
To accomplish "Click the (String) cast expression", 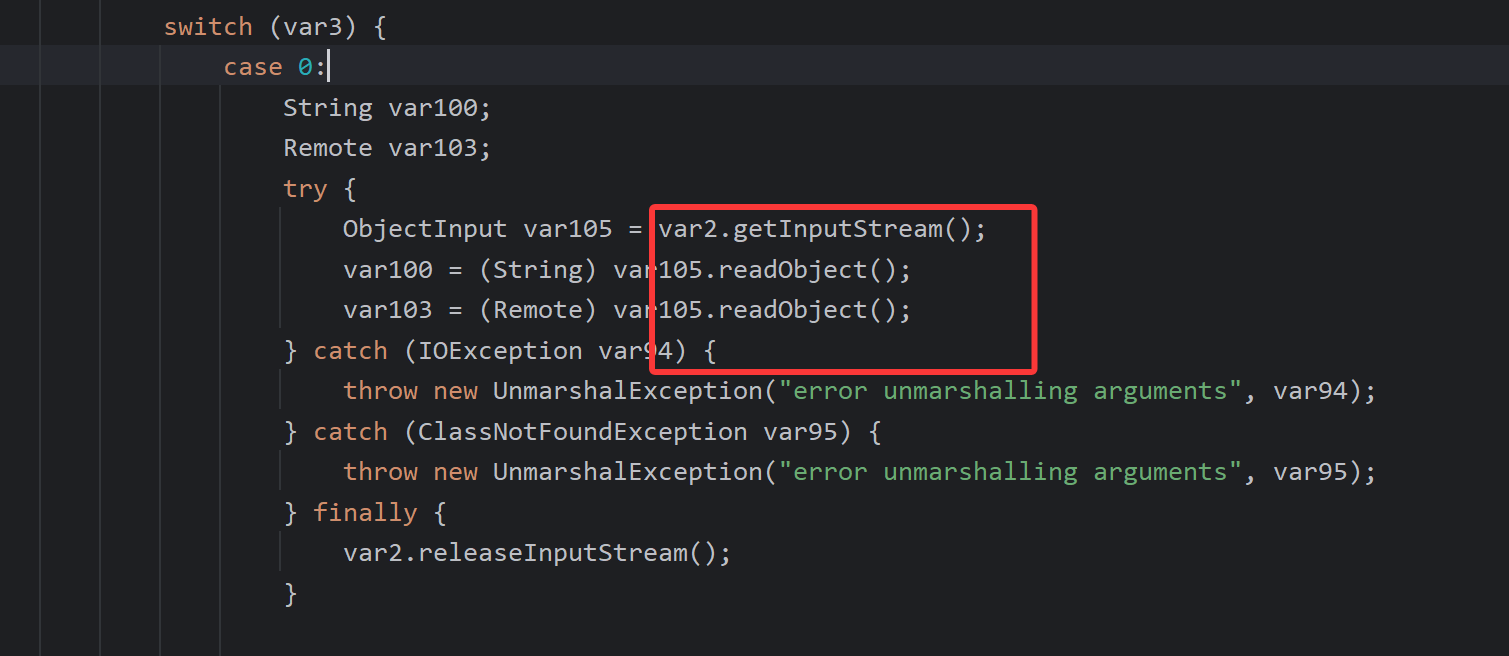I will (538, 270).
